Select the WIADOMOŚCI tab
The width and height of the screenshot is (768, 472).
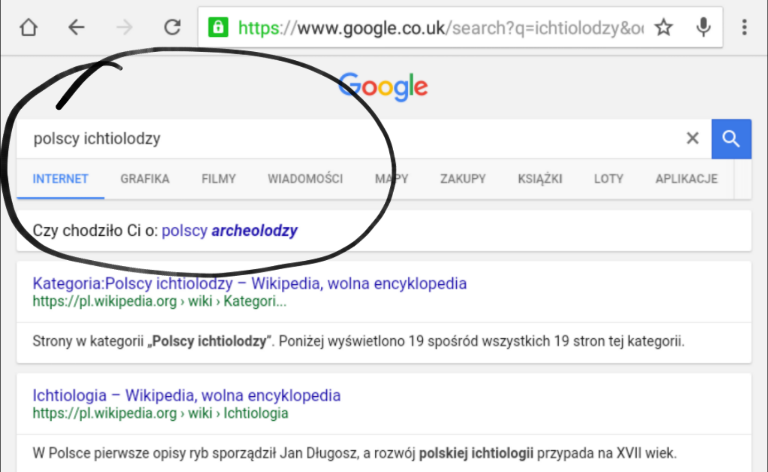pos(305,179)
